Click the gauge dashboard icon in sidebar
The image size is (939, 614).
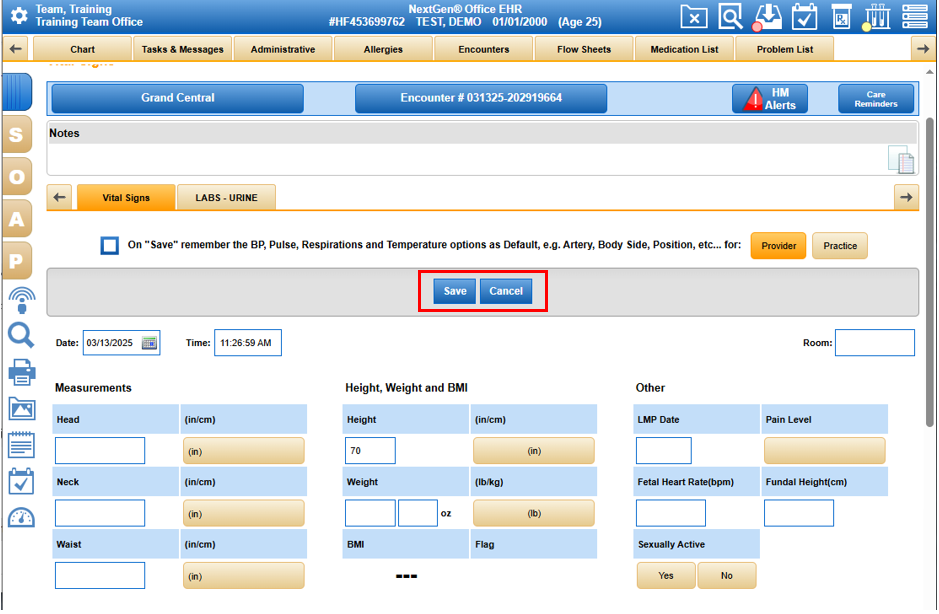pos(21,517)
